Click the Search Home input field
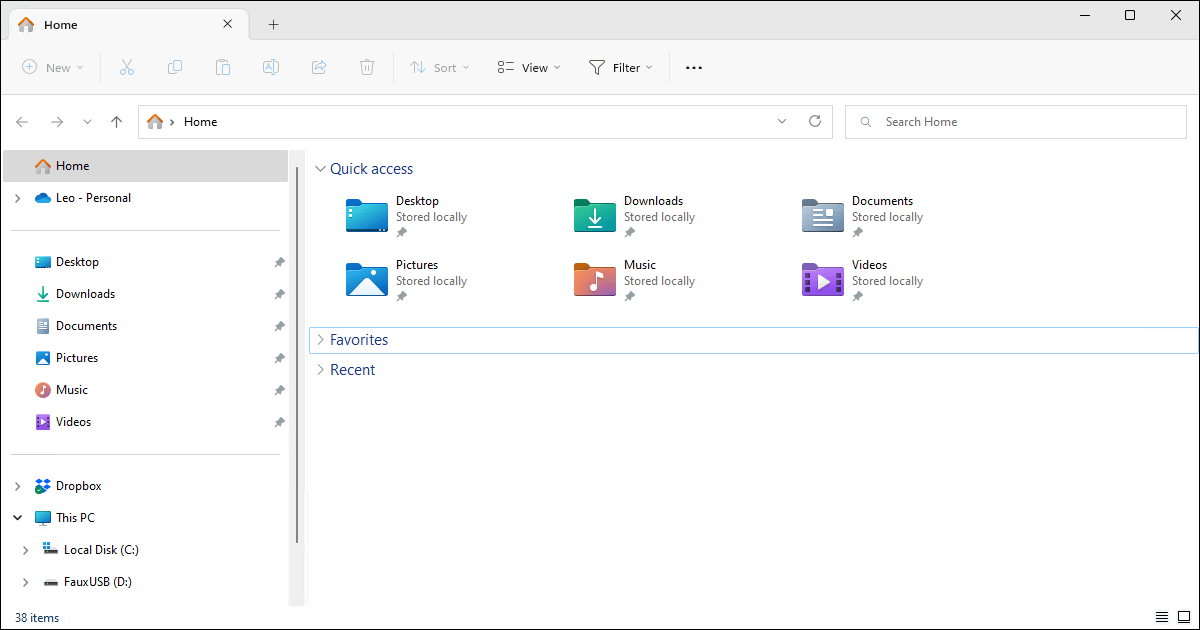 tap(1016, 122)
